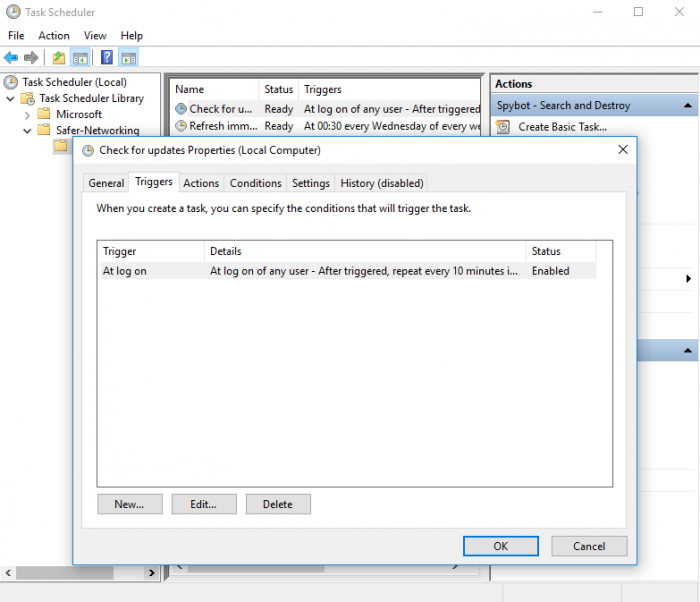The height and width of the screenshot is (602, 700).
Task: Toggle the Show/Hide Console Tree toolbar icon
Action: pos(80,58)
